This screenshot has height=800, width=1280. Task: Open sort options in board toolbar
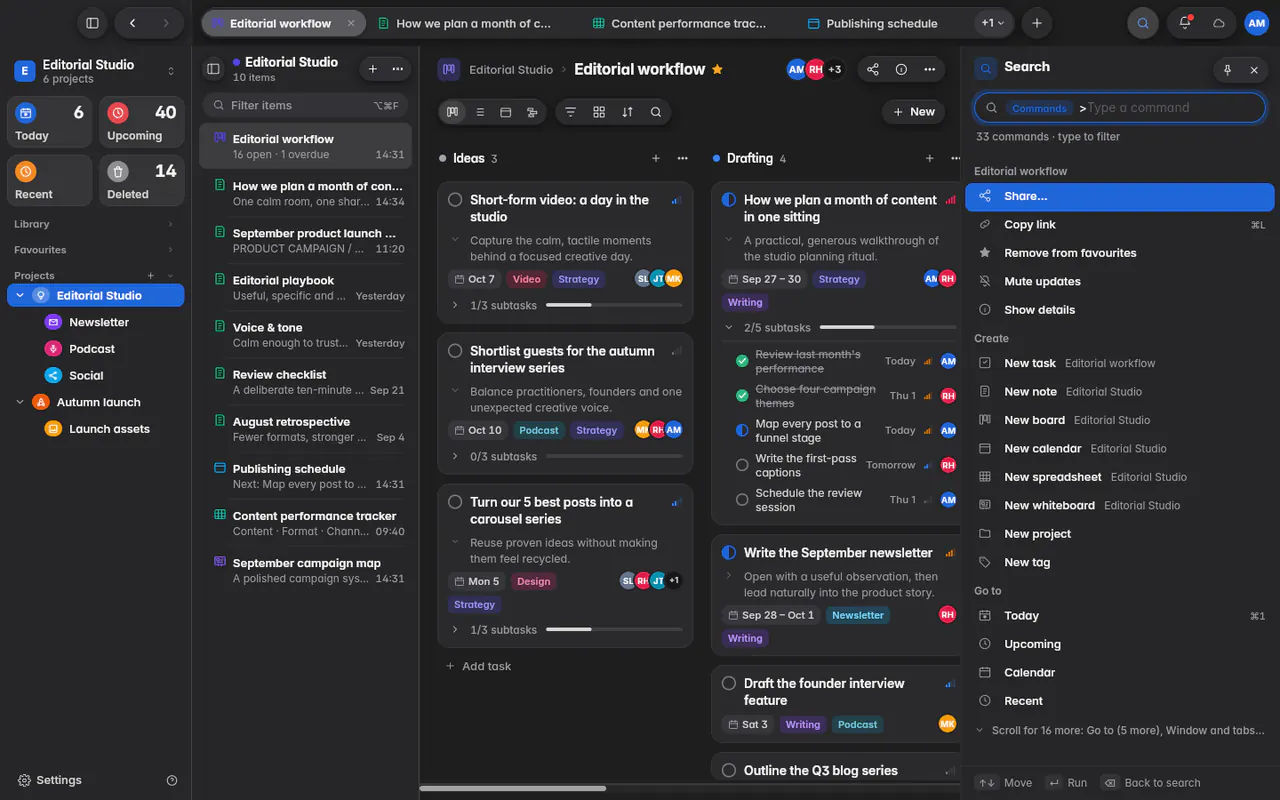pos(627,112)
